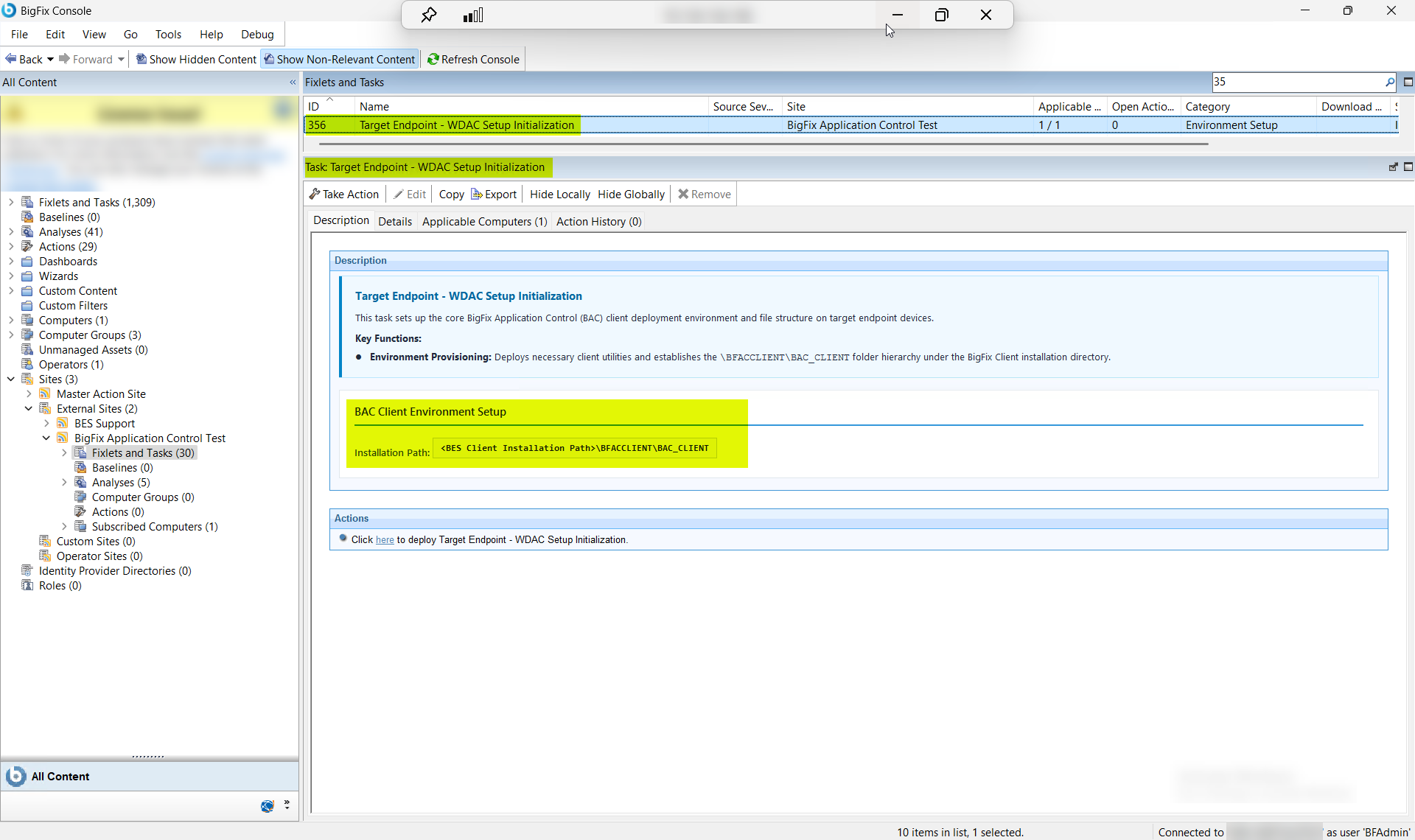Image resolution: width=1415 pixels, height=840 pixels.
Task: Toggle Show Non-Relevant Content
Action: point(340,59)
